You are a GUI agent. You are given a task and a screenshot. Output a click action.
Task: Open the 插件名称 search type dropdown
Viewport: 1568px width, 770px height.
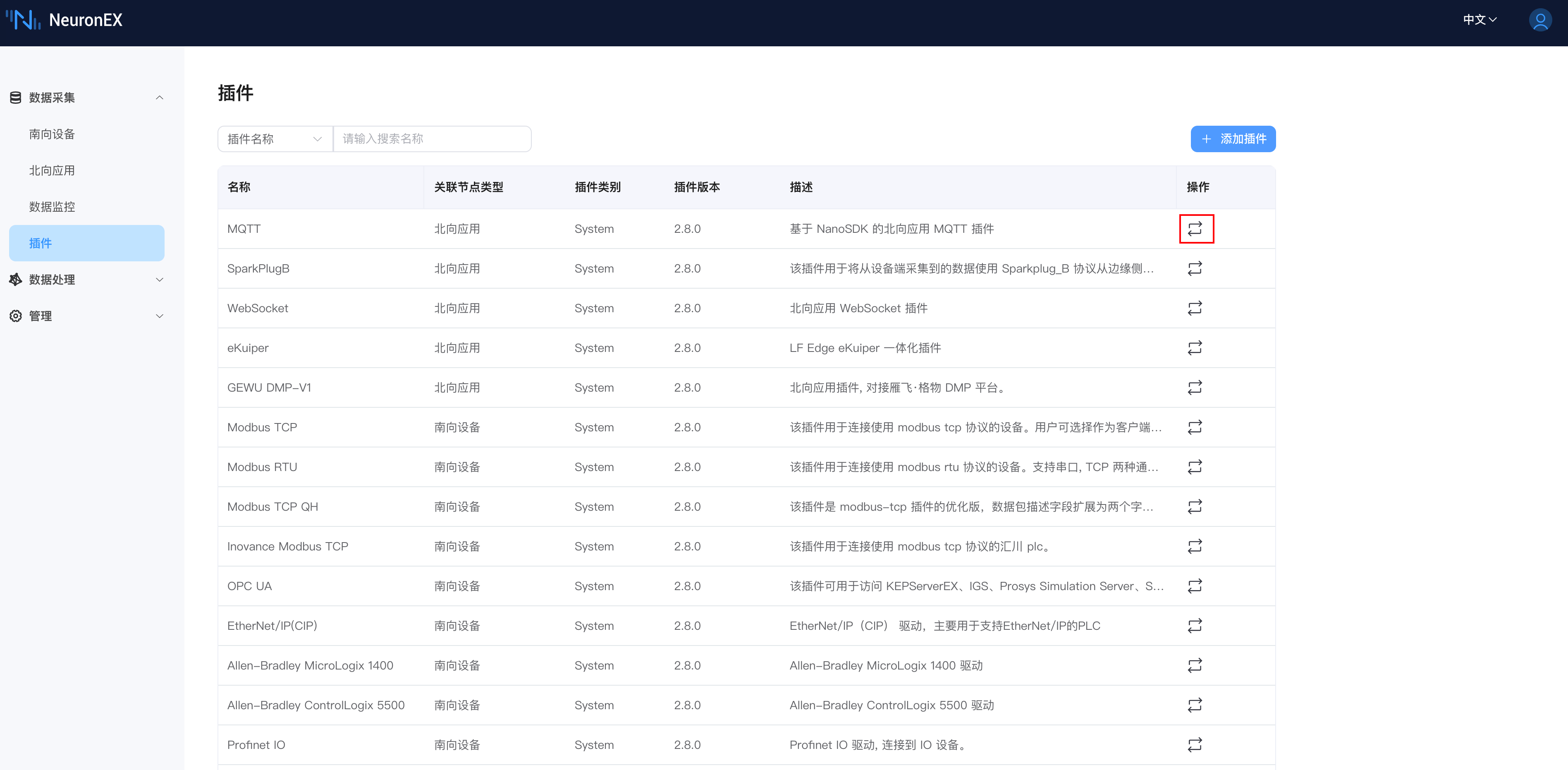coord(275,139)
